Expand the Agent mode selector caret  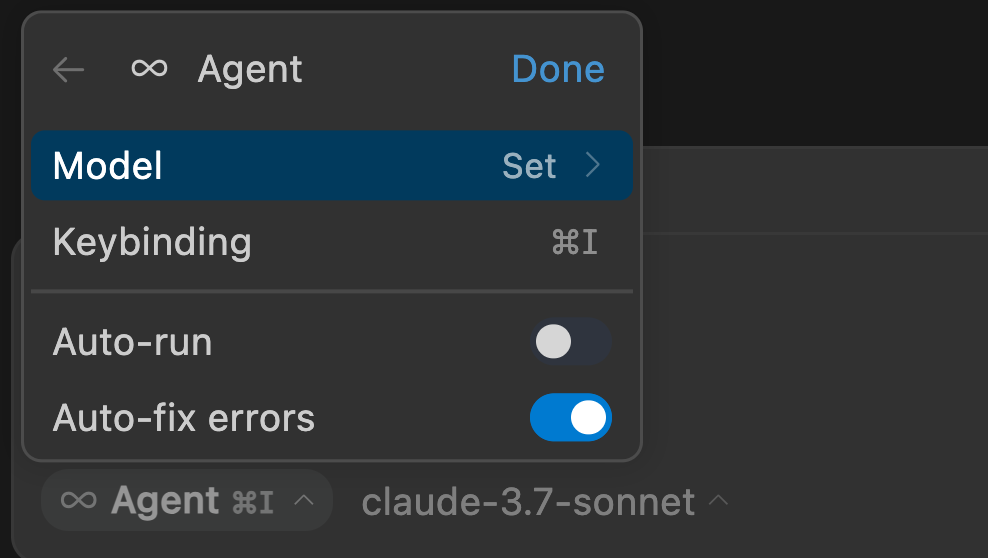(x=305, y=500)
